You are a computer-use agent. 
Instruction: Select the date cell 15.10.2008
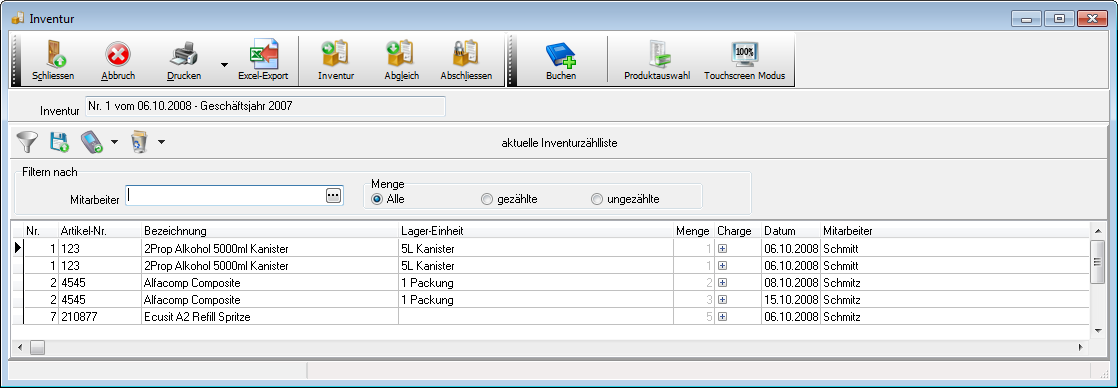(x=791, y=300)
